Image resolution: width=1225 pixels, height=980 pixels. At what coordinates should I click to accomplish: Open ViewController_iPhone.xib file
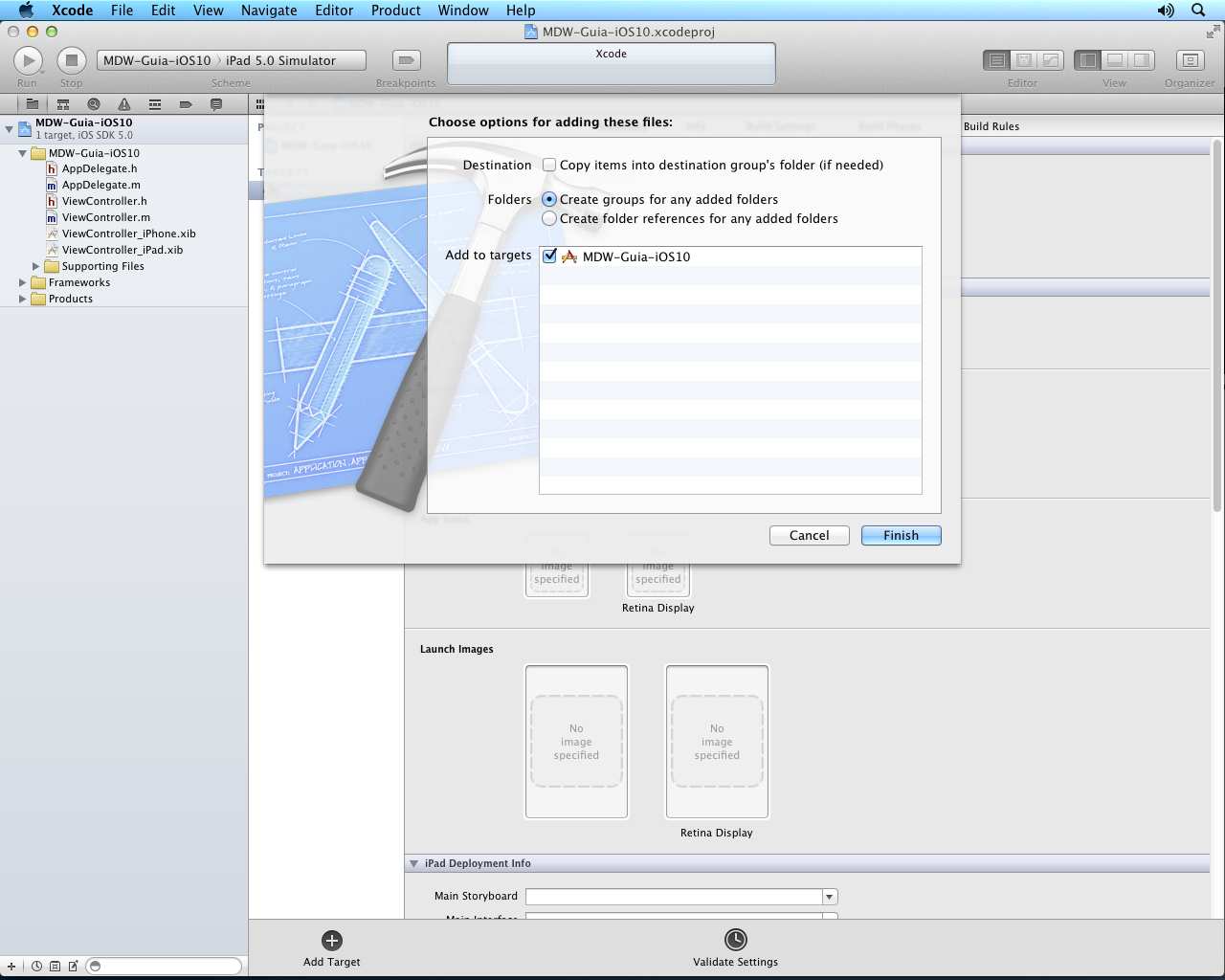[x=129, y=234]
